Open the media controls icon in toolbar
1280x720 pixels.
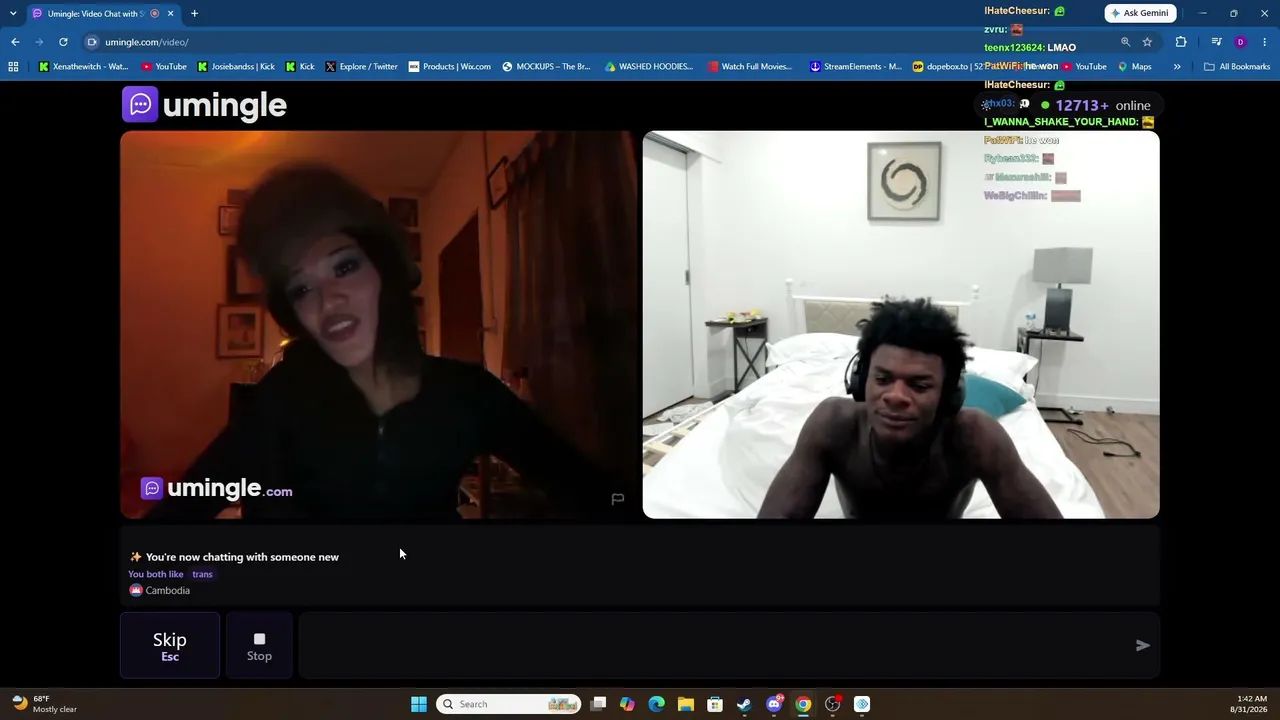(x=1216, y=42)
